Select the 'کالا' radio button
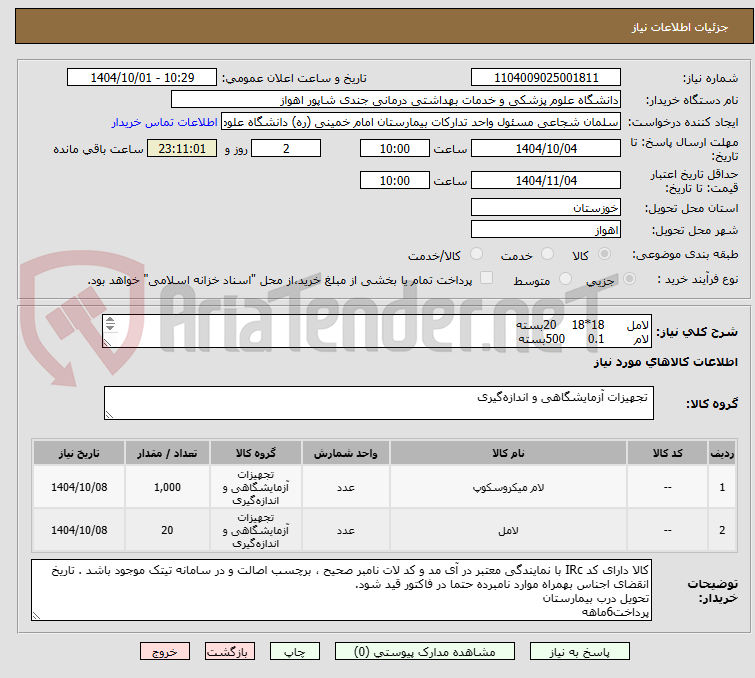Image resolution: width=755 pixels, height=678 pixels. (604, 254)
